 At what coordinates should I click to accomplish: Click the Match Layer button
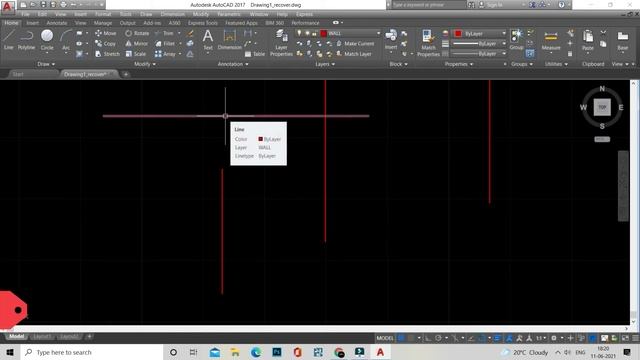354,54
